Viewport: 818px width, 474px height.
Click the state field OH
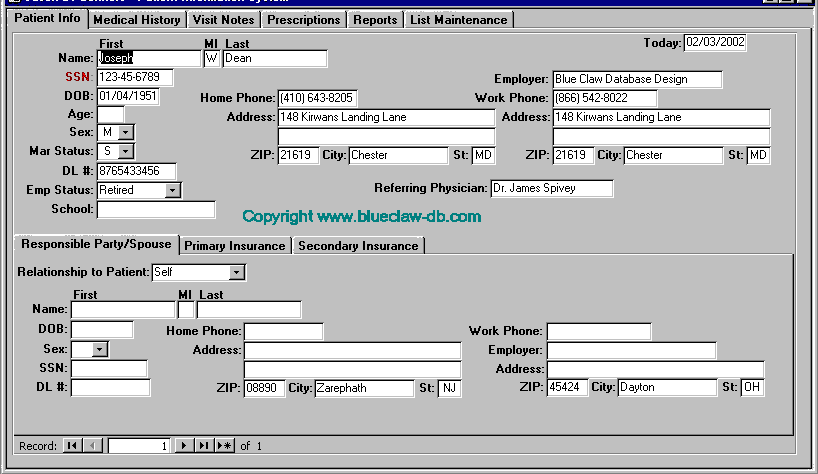(753, 387)
